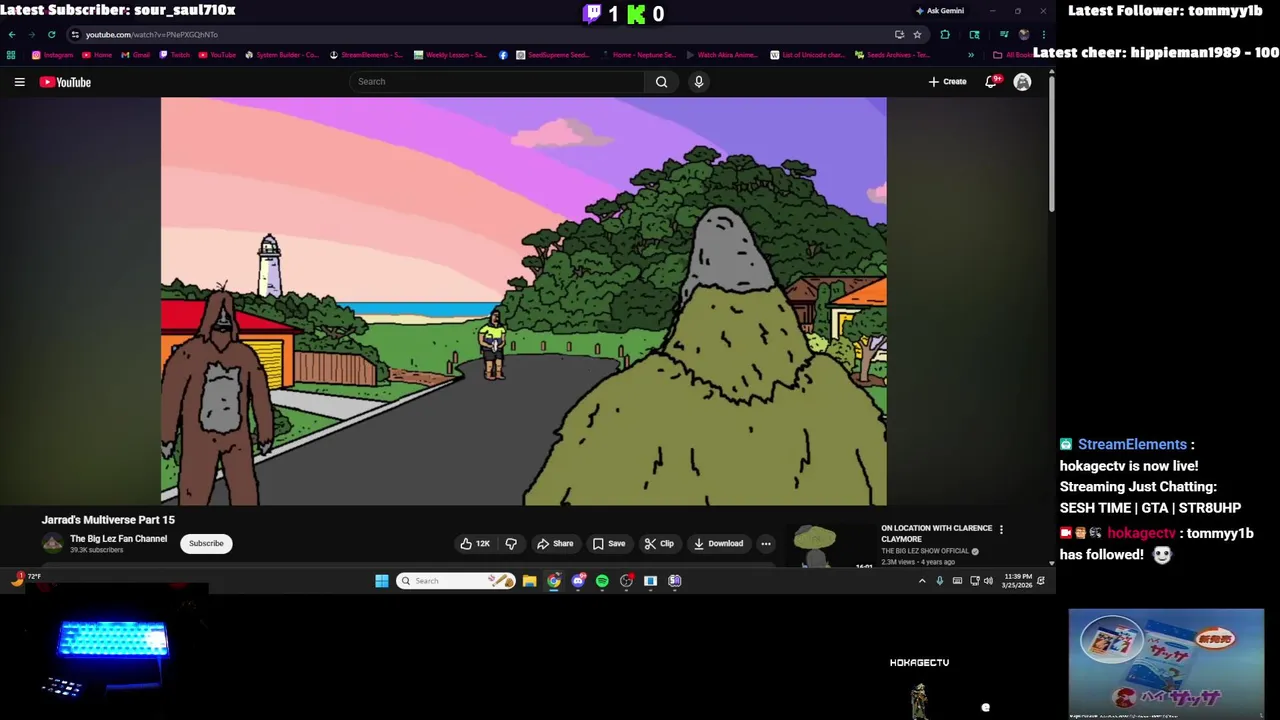This screenshot has width=1280, height=720.
Task: Open the YouTube account avatar menu
Action: [1022, 82]
